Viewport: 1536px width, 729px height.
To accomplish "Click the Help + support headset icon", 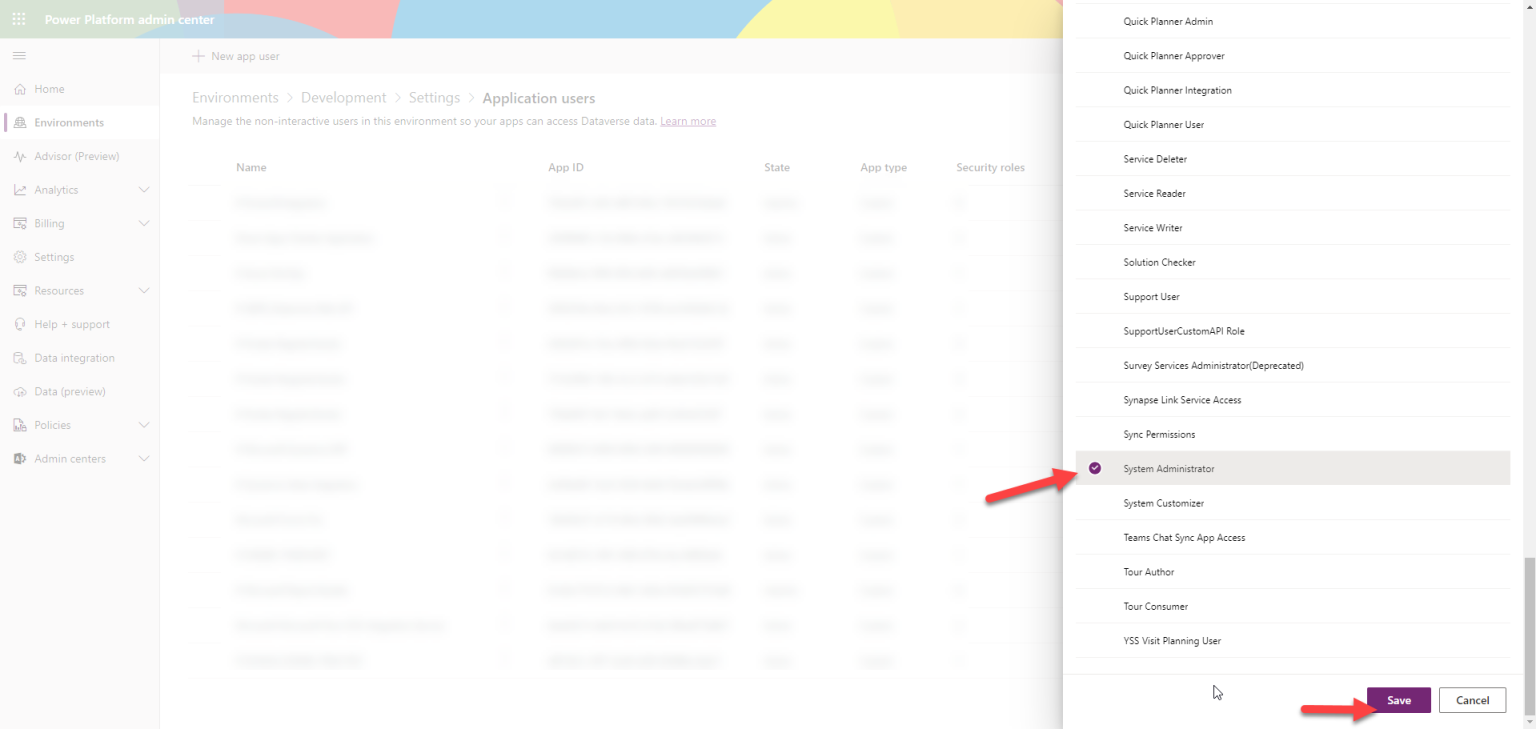I will point(20,324).
